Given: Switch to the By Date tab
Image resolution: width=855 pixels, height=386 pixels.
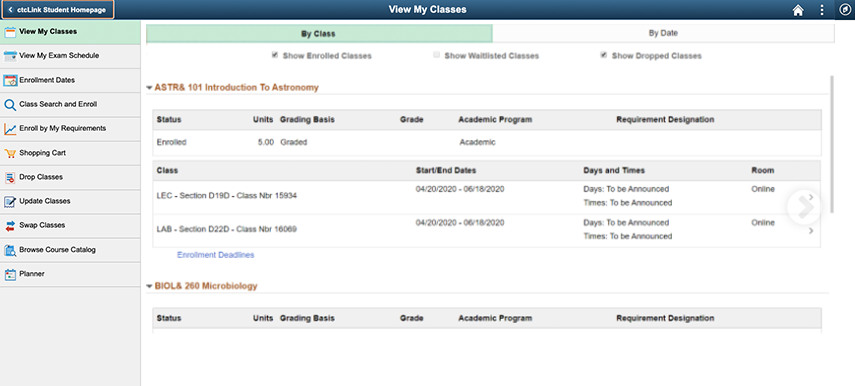Looking at the screenshot, I should pos(663,33).
